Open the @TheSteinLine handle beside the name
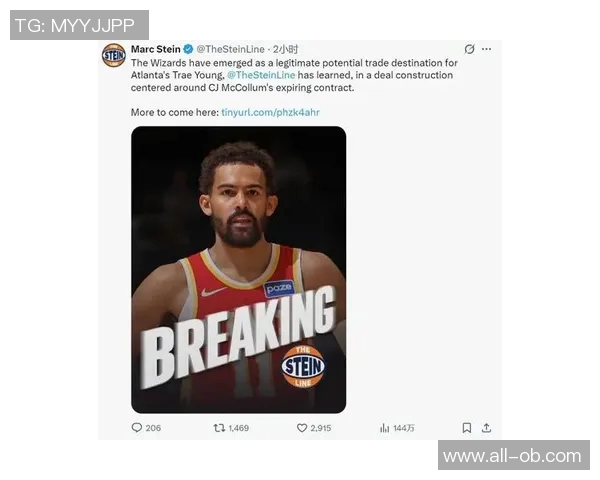This screenshot has height=480, width=600. click(x=230, y=49)
